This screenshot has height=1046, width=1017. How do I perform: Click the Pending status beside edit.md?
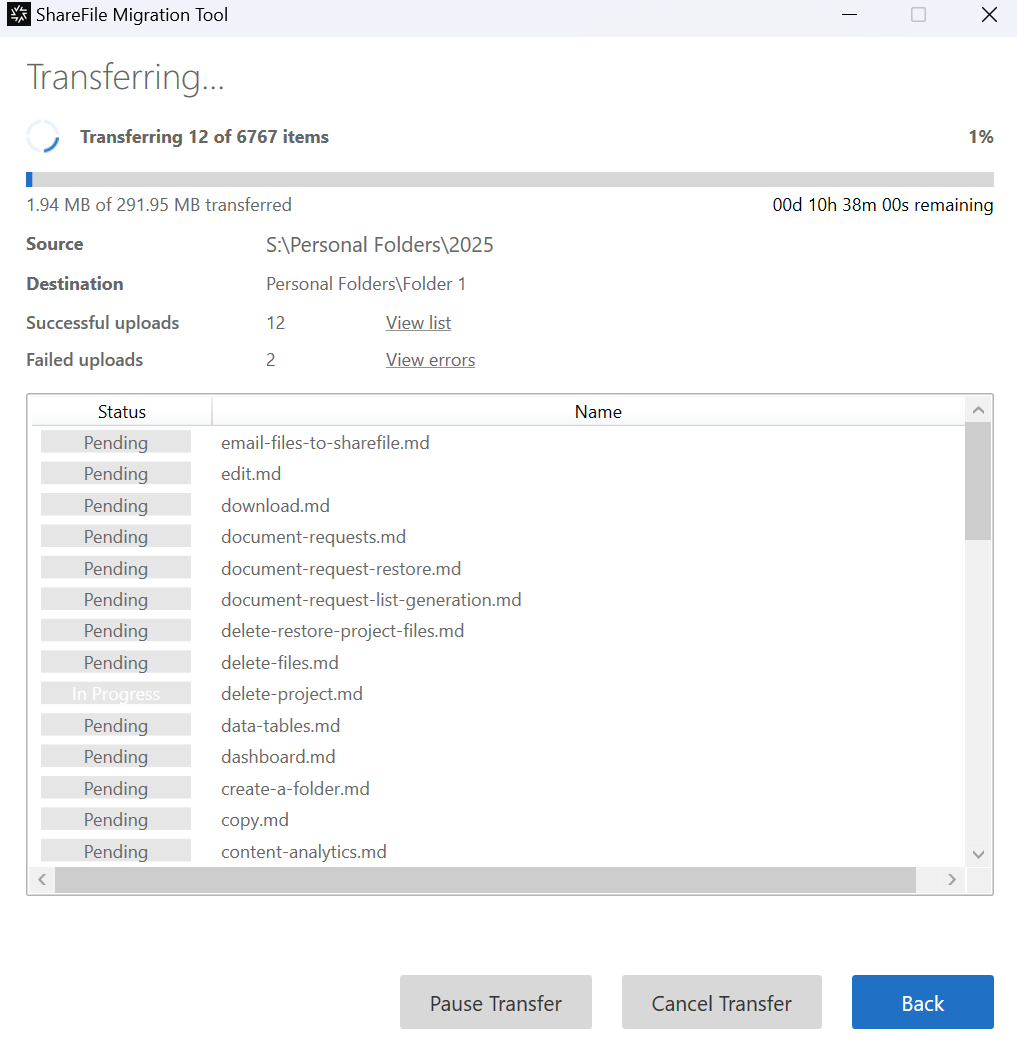coord(116,474)
